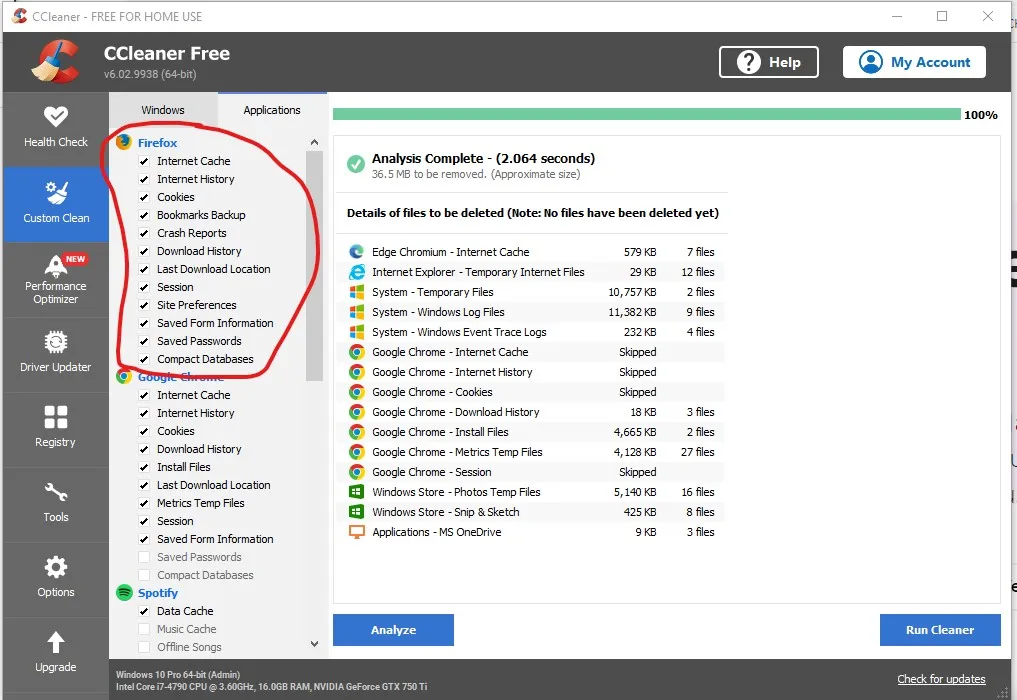Collapse the Spotify section header
This screenshot has height=700, width=1017.
click(157, 593)
